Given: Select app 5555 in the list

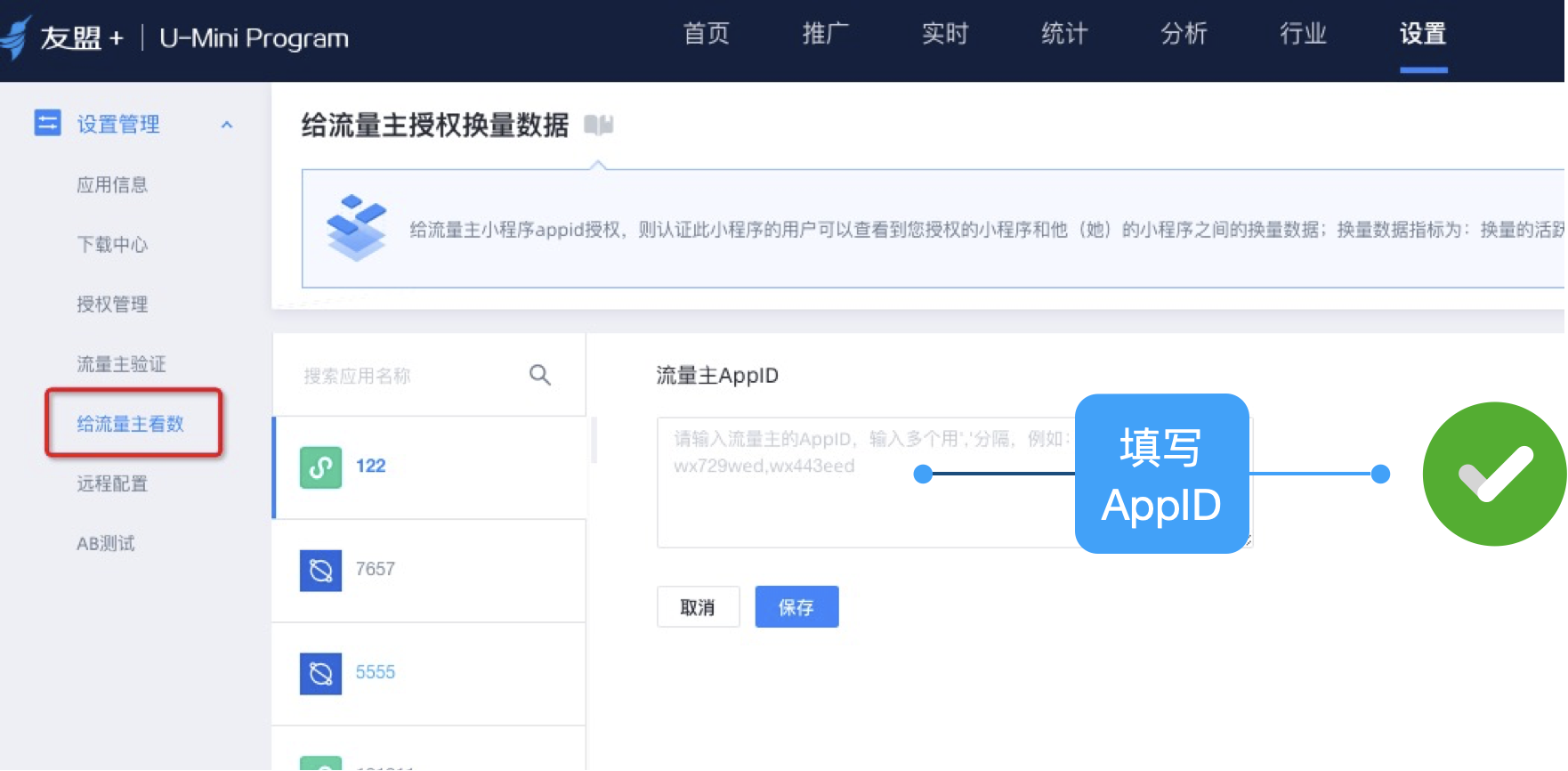Looking at the screenshot, I should [430, 673].
